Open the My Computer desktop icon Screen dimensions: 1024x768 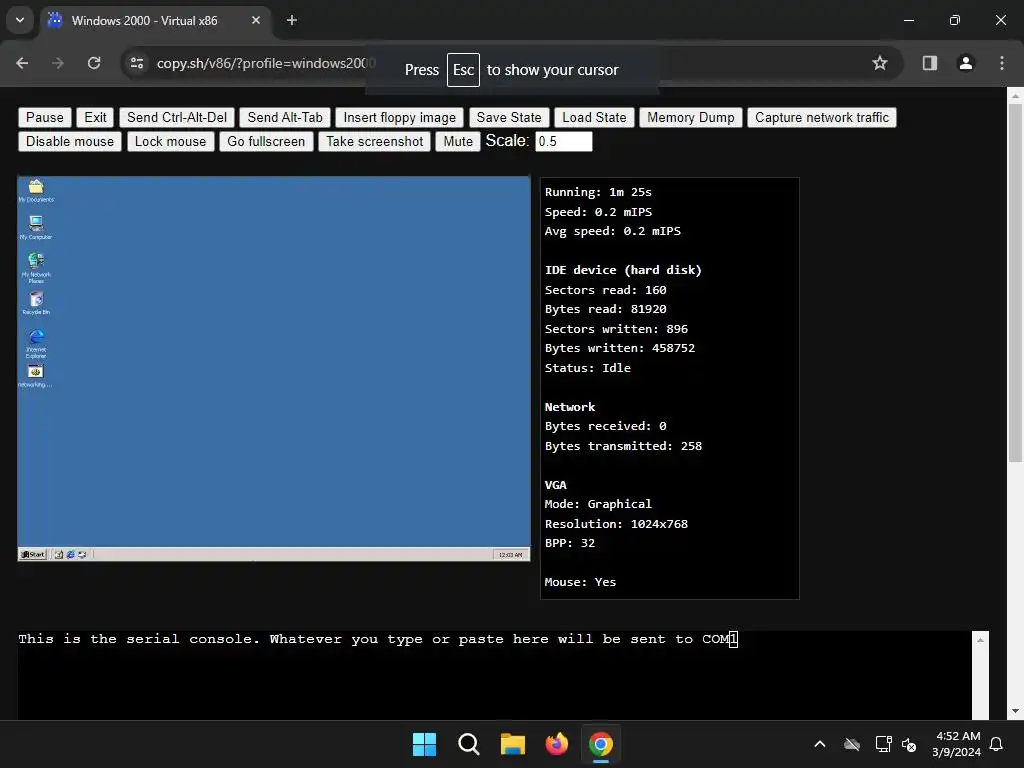[x=36, y=227]
